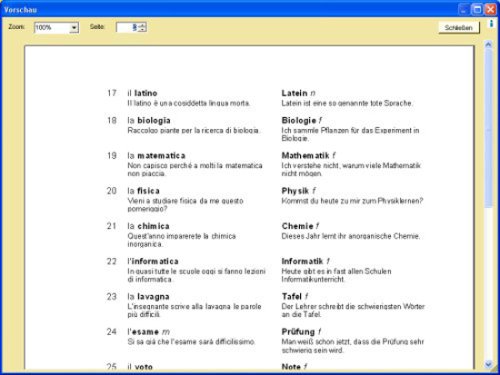Click the German word 'Mathematik'
Image resolution: width=500 pixels, height=375 pixels.
pos(305,156)
